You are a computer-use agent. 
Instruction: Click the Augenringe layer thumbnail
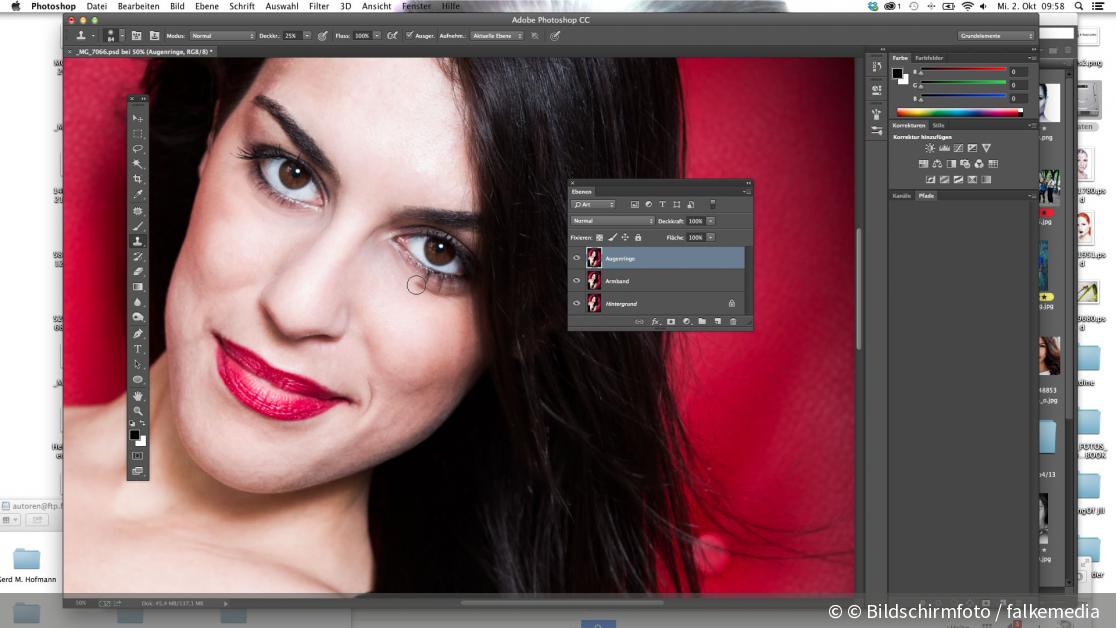point(594,258)
